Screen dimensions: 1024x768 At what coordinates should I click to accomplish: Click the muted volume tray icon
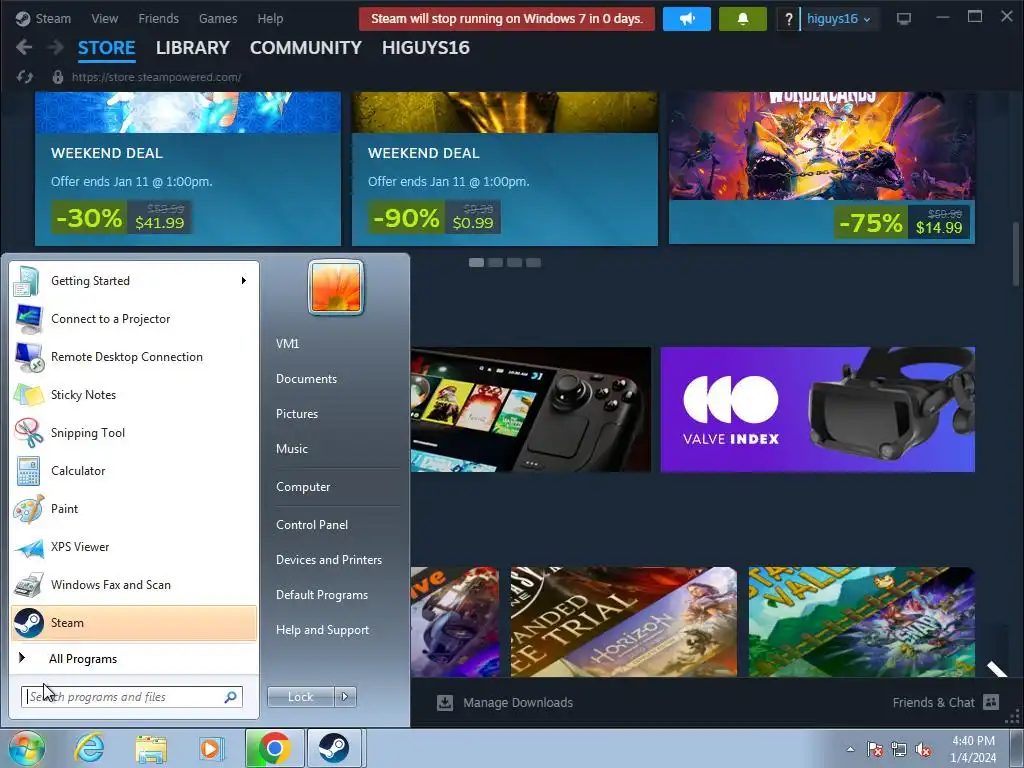pyautogui.click(x=923, y=749)
